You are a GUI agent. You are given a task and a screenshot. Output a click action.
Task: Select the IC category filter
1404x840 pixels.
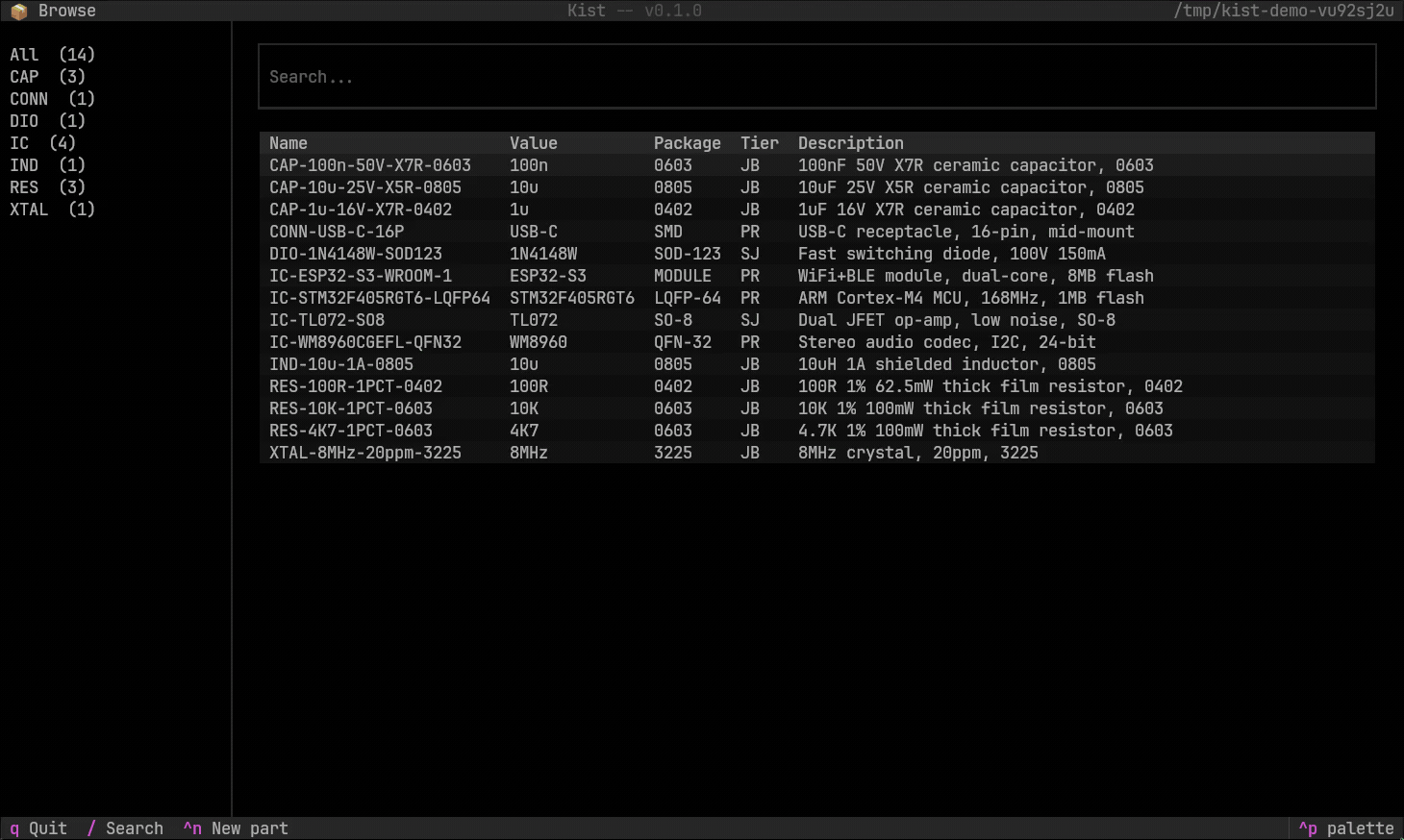pos(20,142)
